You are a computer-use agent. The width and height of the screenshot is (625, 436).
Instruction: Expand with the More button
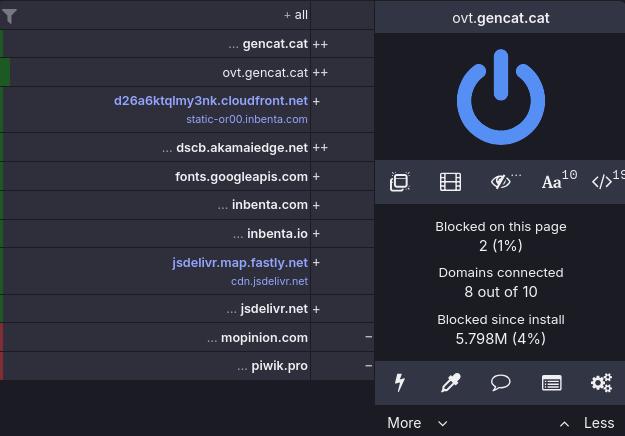pos(417,423)
